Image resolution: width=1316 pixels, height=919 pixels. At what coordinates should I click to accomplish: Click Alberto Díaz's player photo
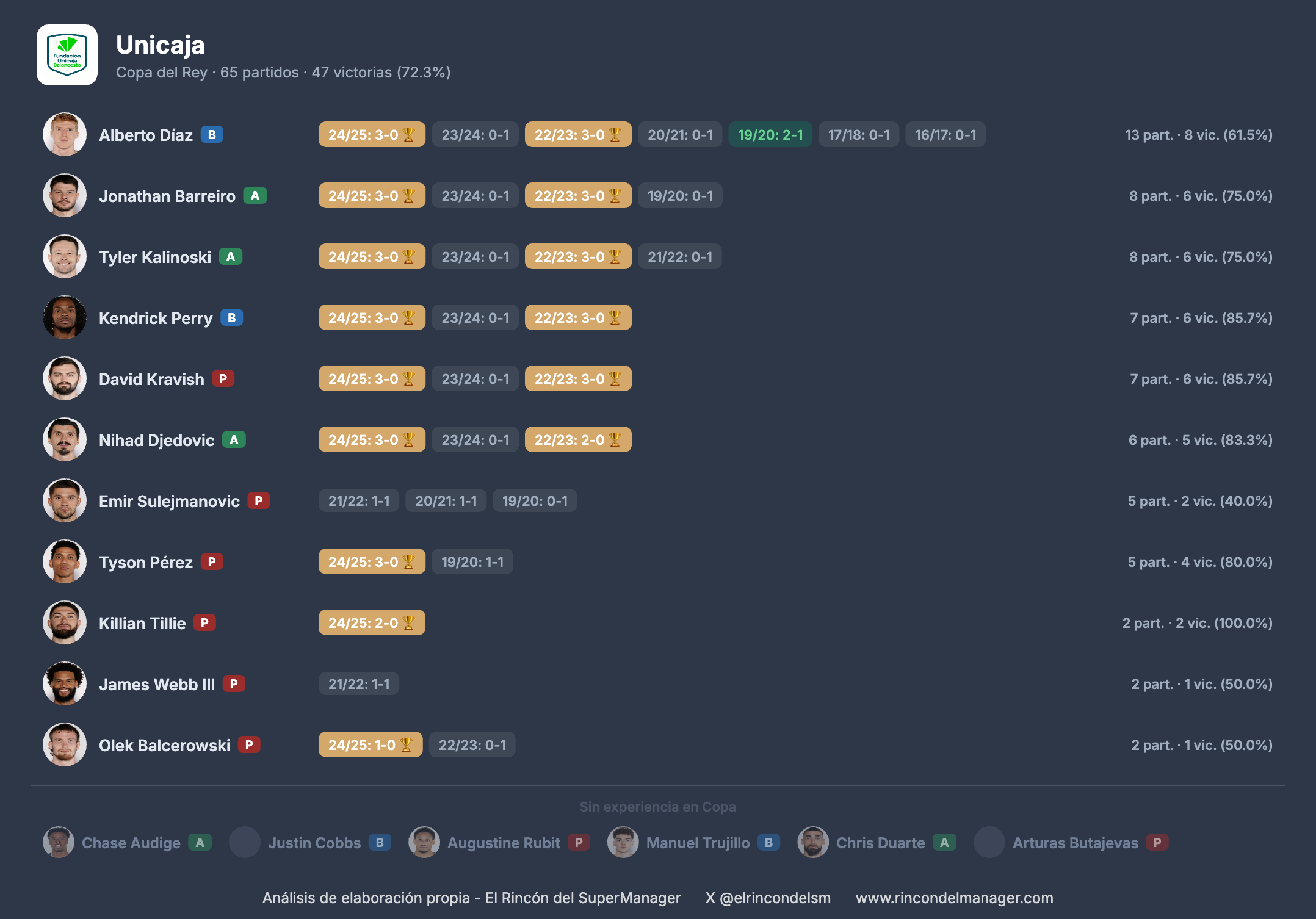coord(65,134)
